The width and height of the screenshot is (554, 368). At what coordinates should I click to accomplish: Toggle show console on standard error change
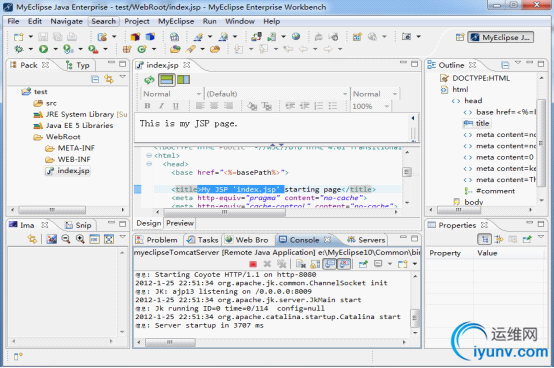[344, 264]
